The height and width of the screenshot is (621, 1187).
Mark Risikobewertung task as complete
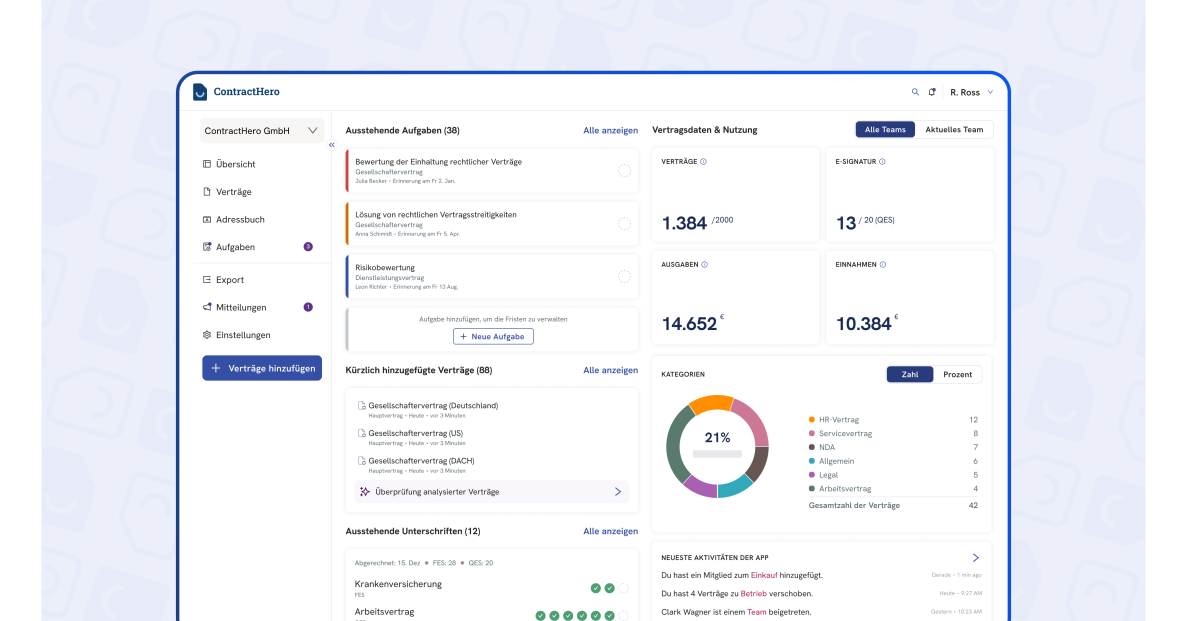coord(624,277)
